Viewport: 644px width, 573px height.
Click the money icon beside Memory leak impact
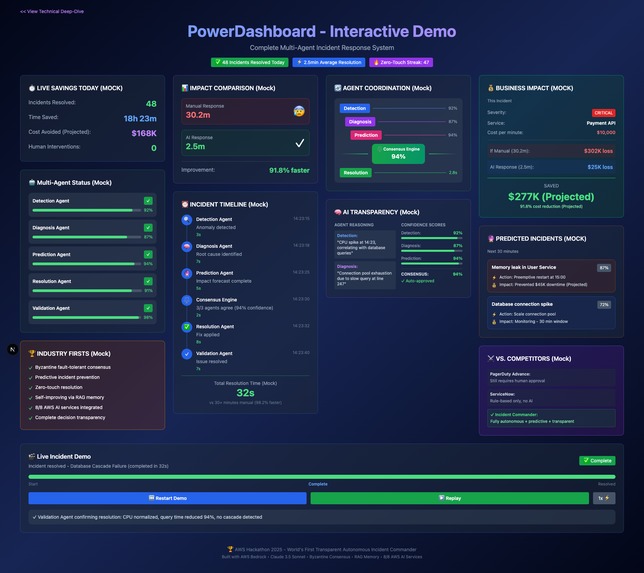[494, 285]
